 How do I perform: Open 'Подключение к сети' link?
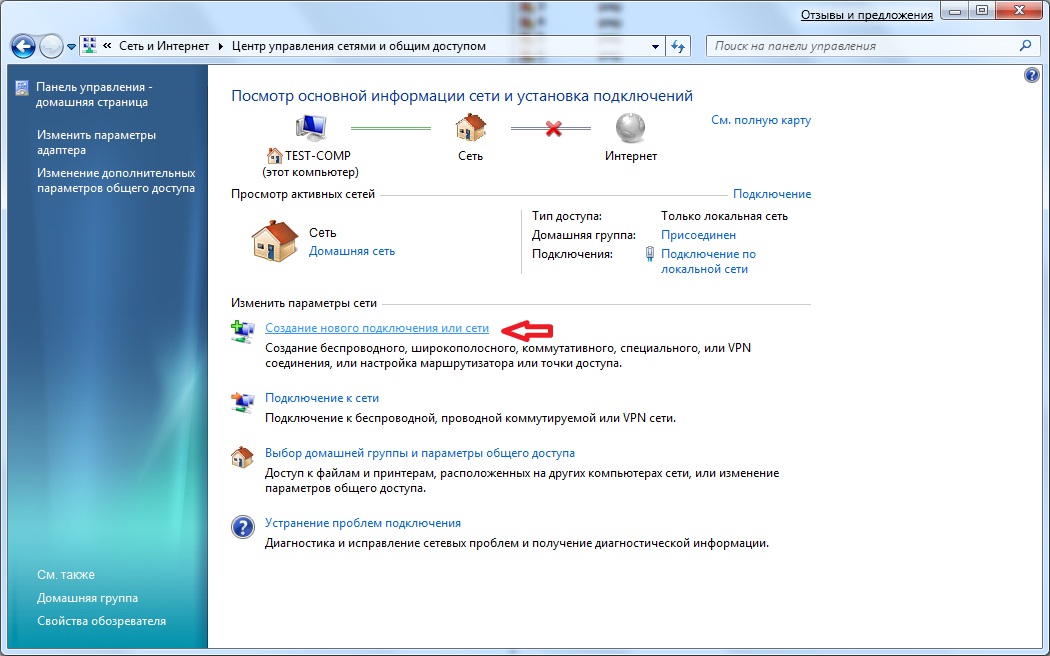tap(322, 398)
